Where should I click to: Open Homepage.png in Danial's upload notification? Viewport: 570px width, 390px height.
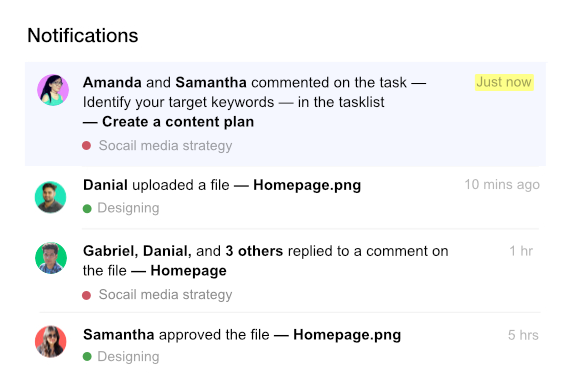click(x=307, y=185)
